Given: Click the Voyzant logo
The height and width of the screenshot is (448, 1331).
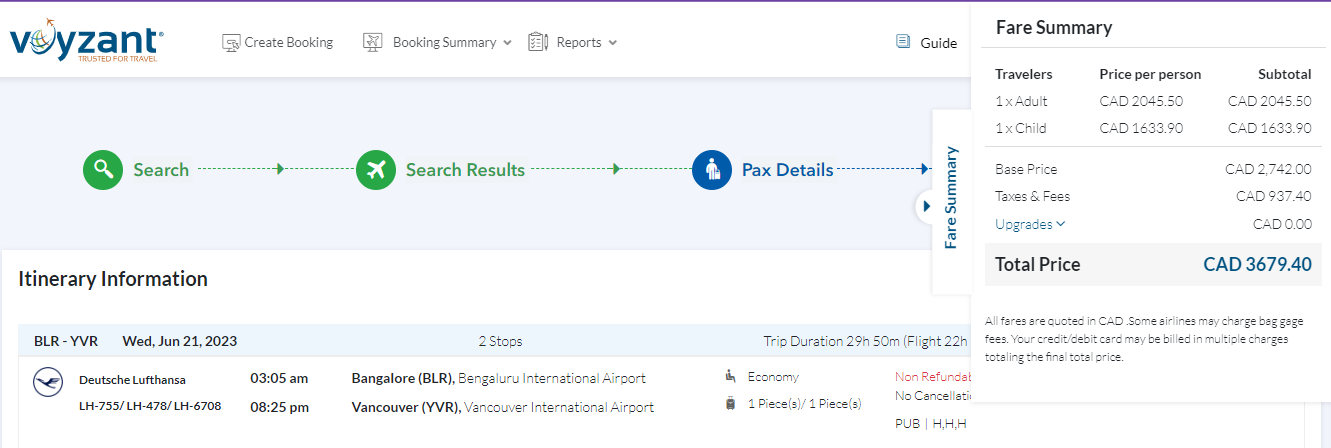Looking at the screenshot, I should click(86, 43).
